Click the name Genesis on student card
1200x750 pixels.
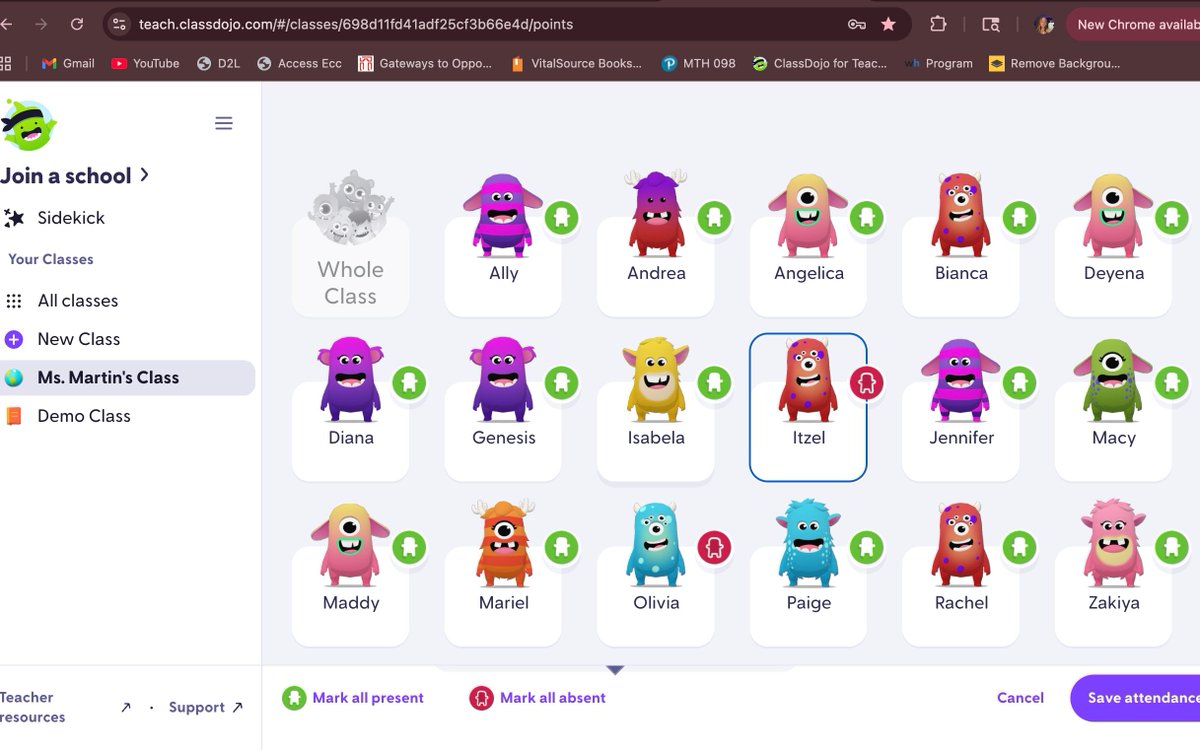504,438
